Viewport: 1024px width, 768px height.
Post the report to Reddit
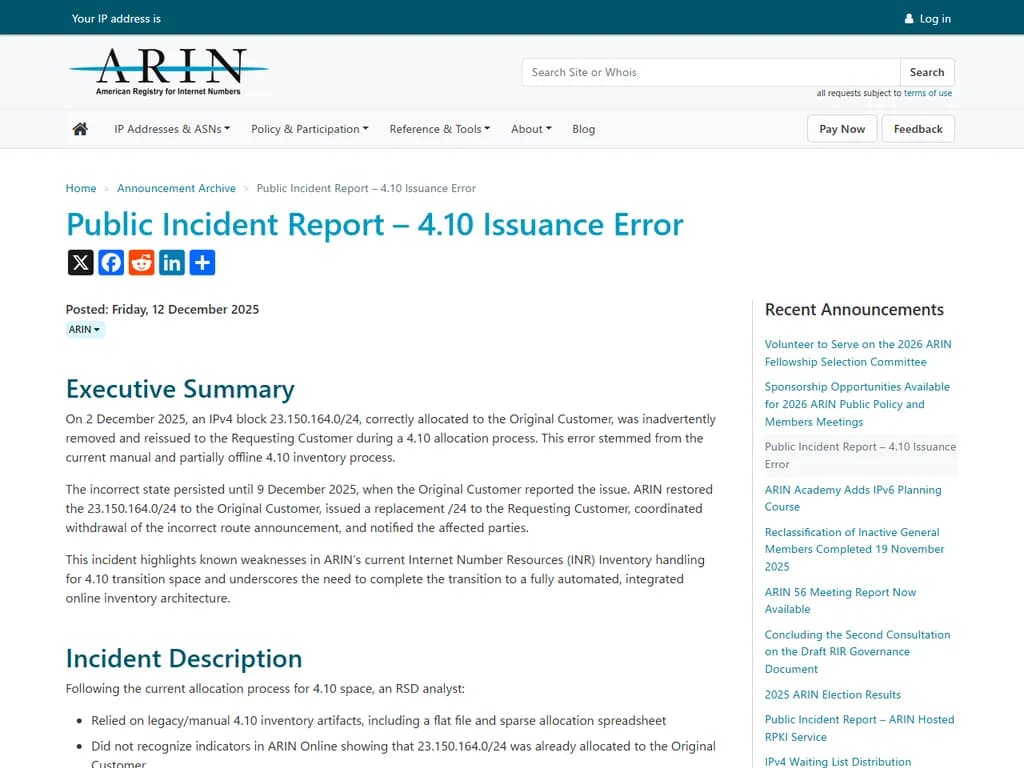141,262
